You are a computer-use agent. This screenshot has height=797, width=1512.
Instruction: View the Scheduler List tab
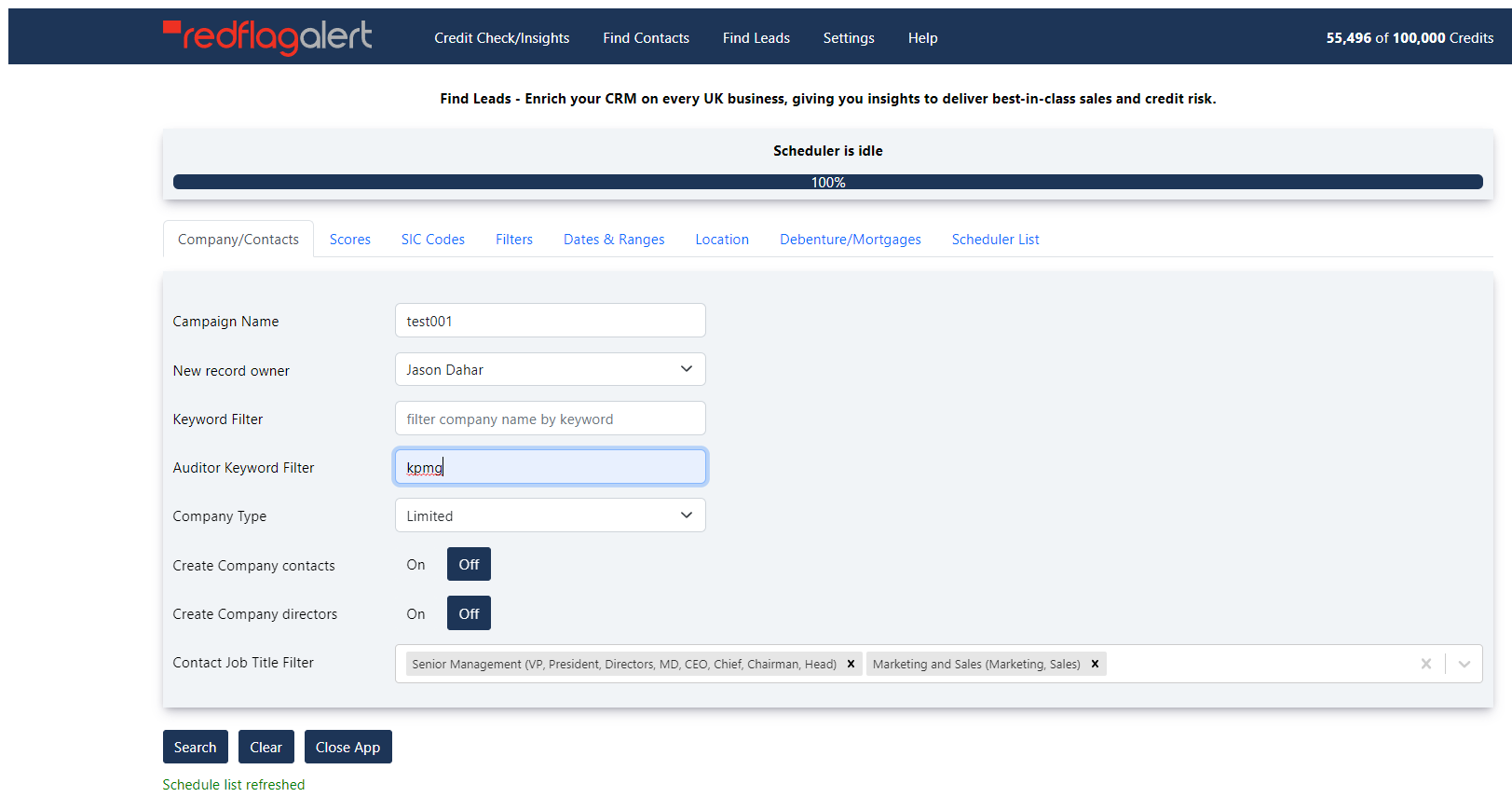995,239
